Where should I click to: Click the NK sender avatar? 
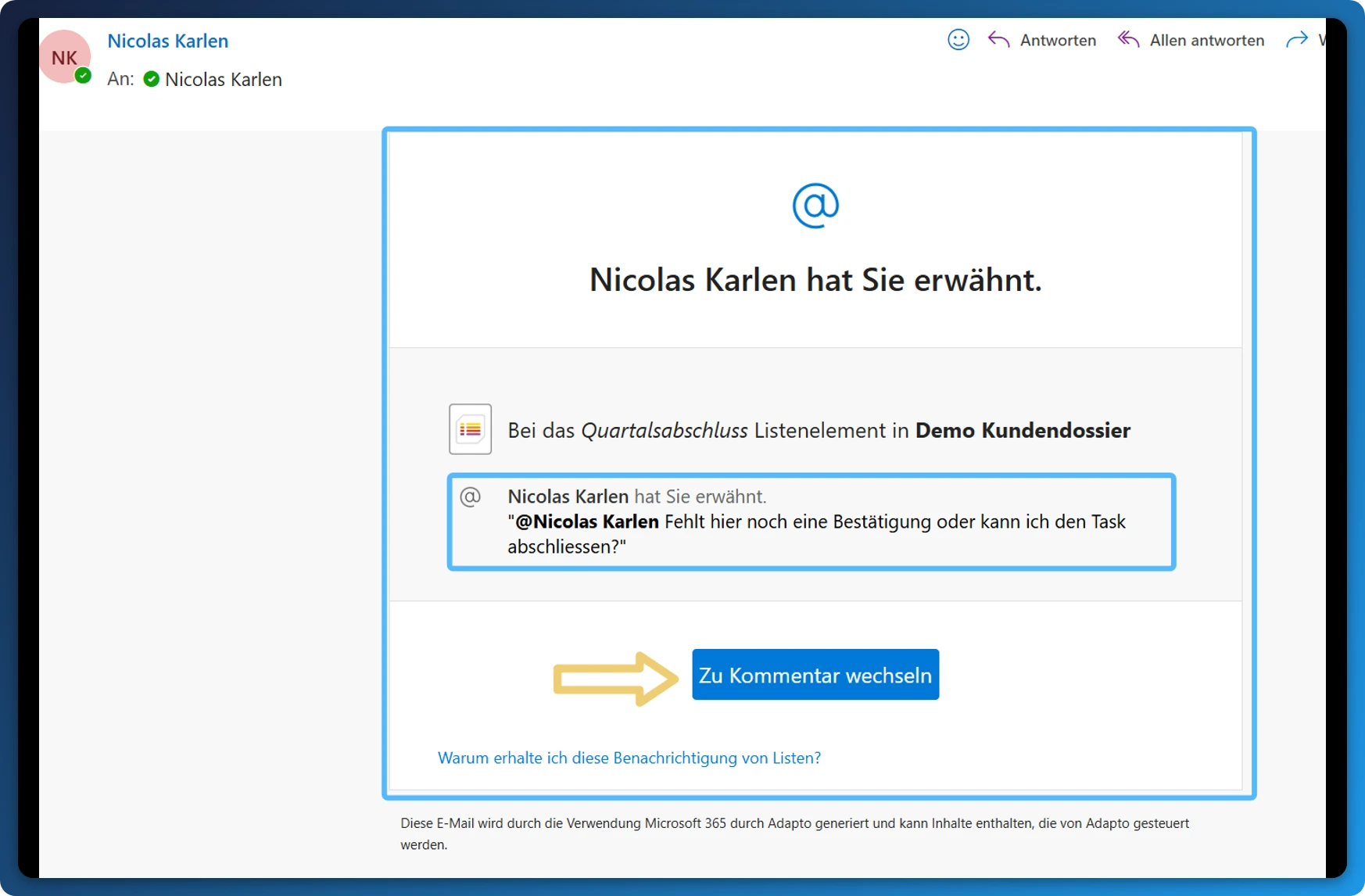65,57
